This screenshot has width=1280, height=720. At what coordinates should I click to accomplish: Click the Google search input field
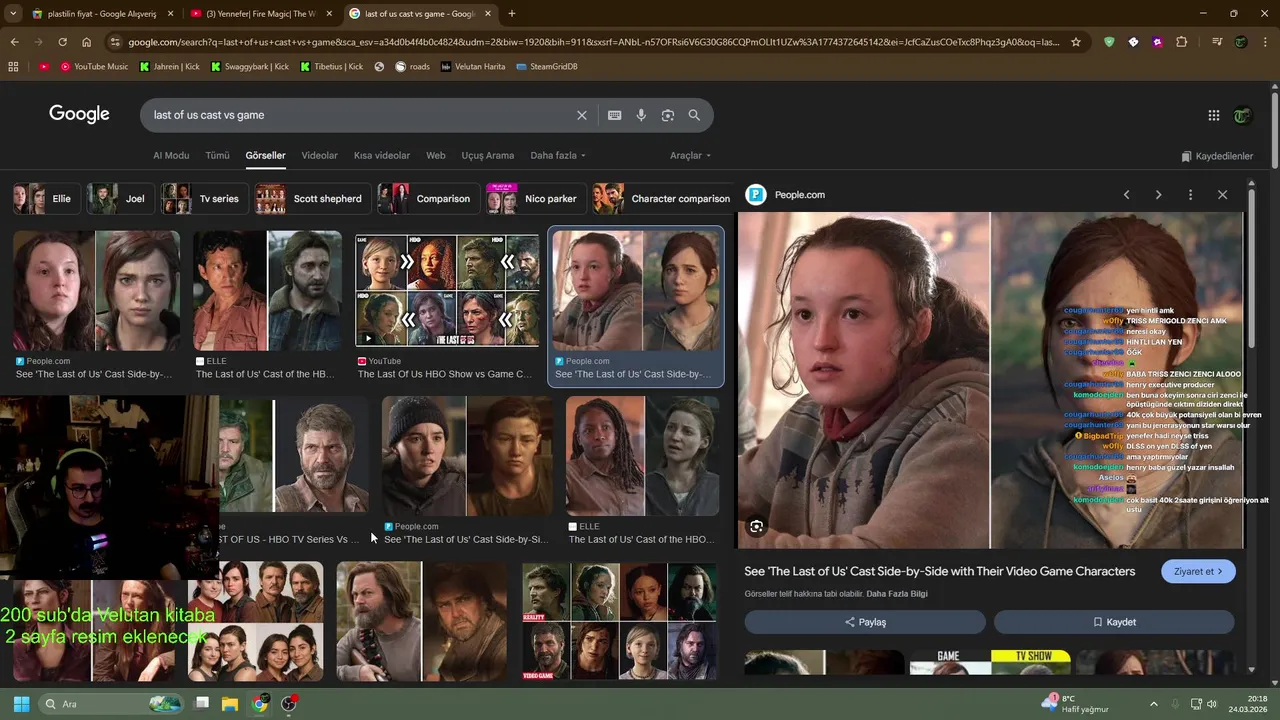[x=360, y=115]
